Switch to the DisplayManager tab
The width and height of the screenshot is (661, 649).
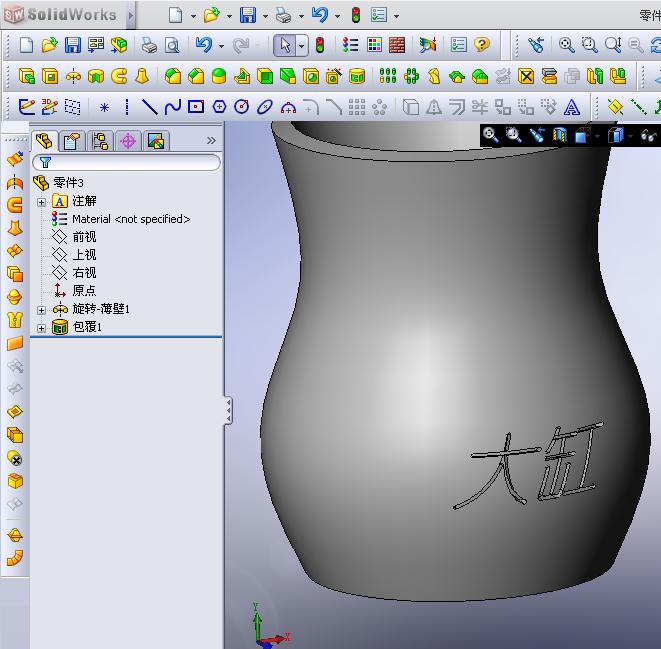coord(156,141)
